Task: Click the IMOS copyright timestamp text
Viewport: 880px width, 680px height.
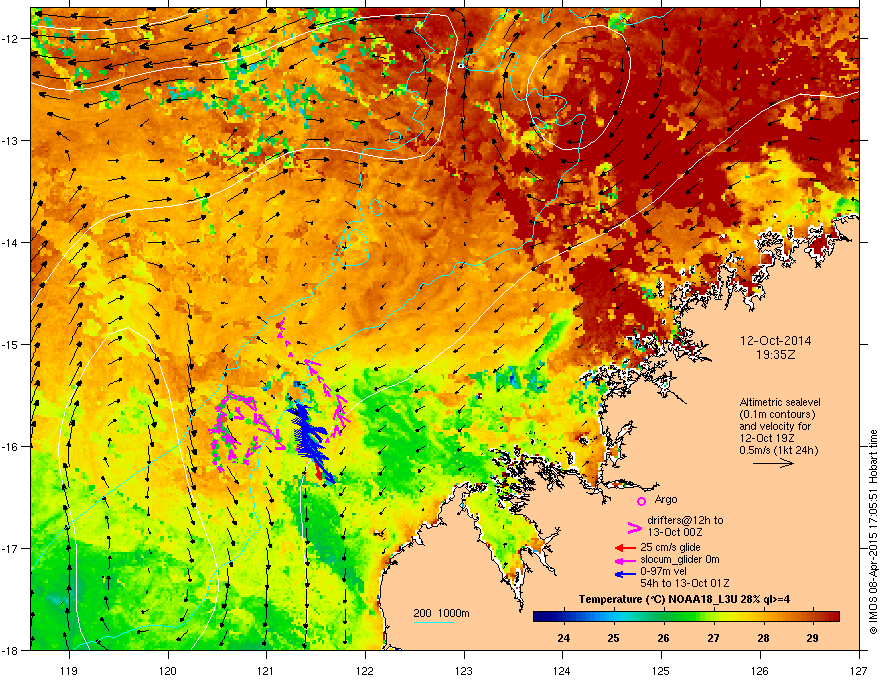Action: pyautogui.click(x=873, y=532)
